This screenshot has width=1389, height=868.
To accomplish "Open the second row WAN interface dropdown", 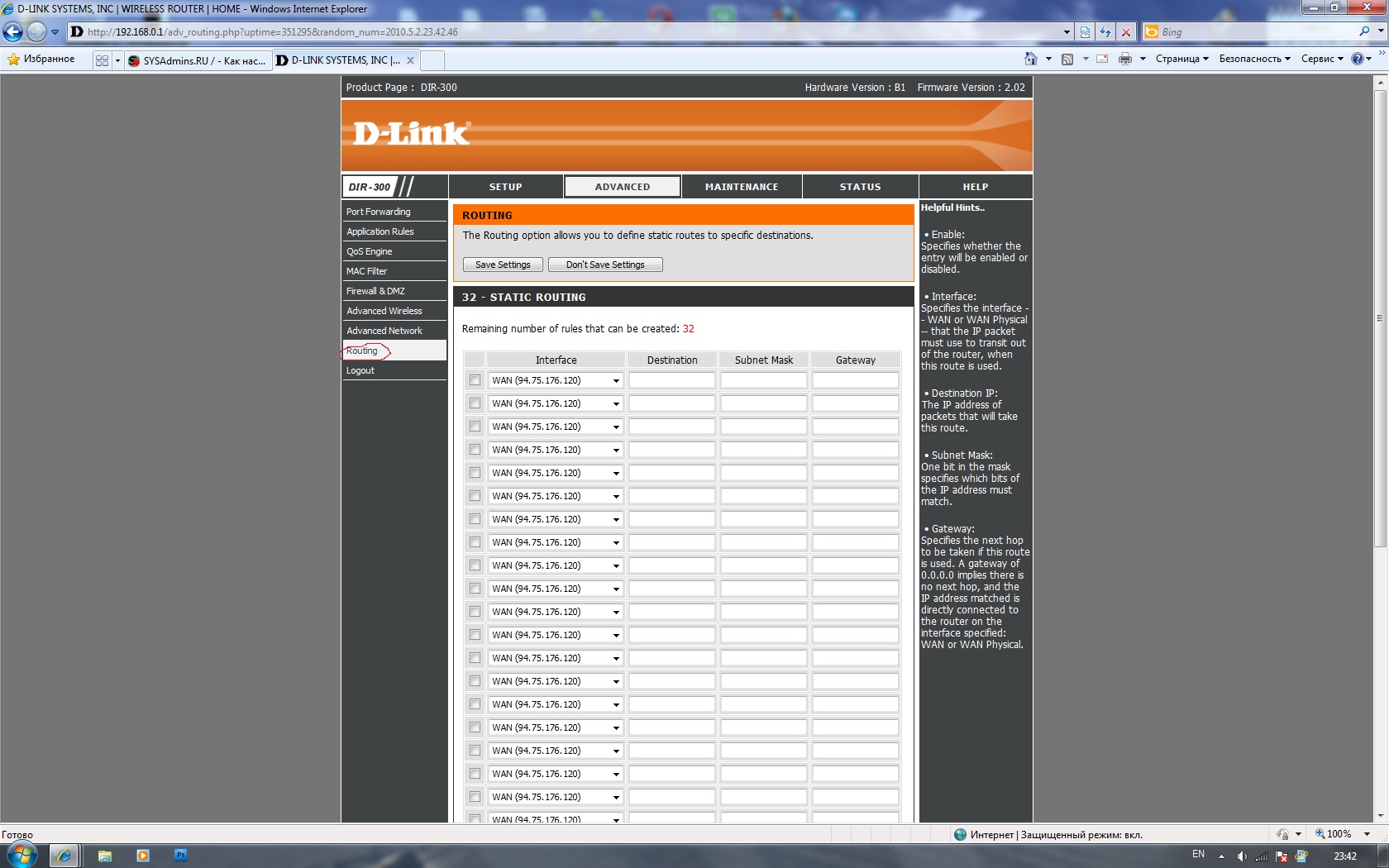I will click(556, 403).
